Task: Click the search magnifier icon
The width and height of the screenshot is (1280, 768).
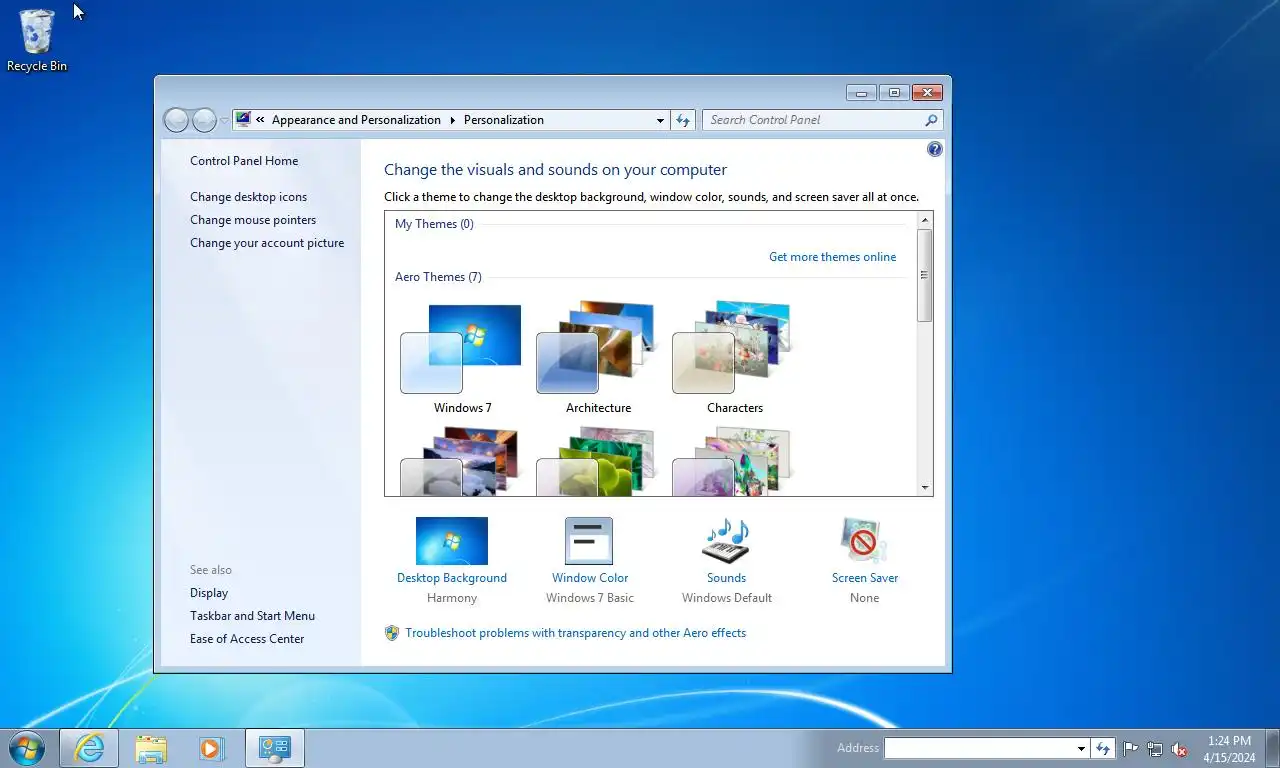Action: coord(931,120)
